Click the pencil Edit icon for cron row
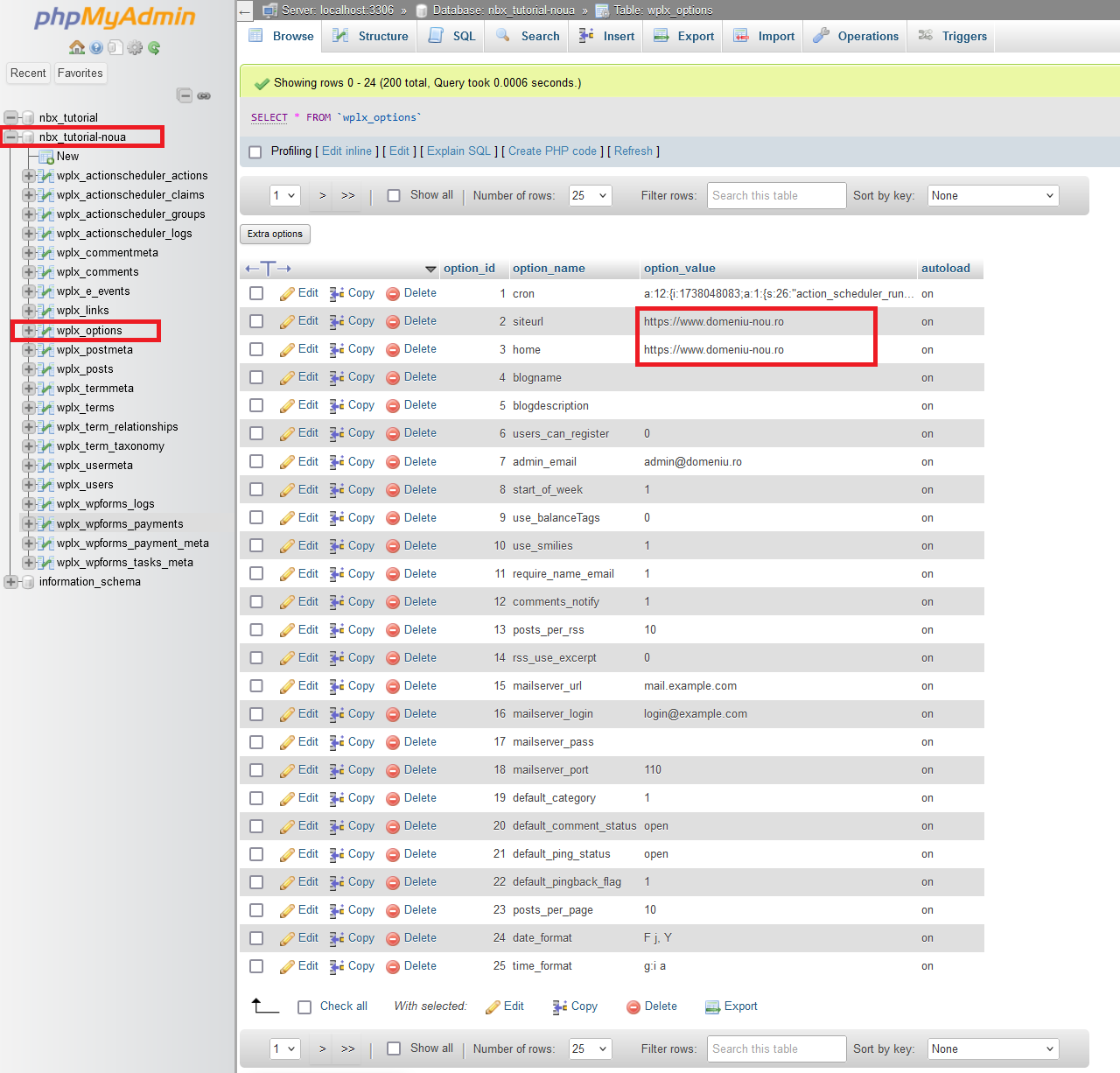This screenshot has width=1120, height=1073. pos(287,294)
